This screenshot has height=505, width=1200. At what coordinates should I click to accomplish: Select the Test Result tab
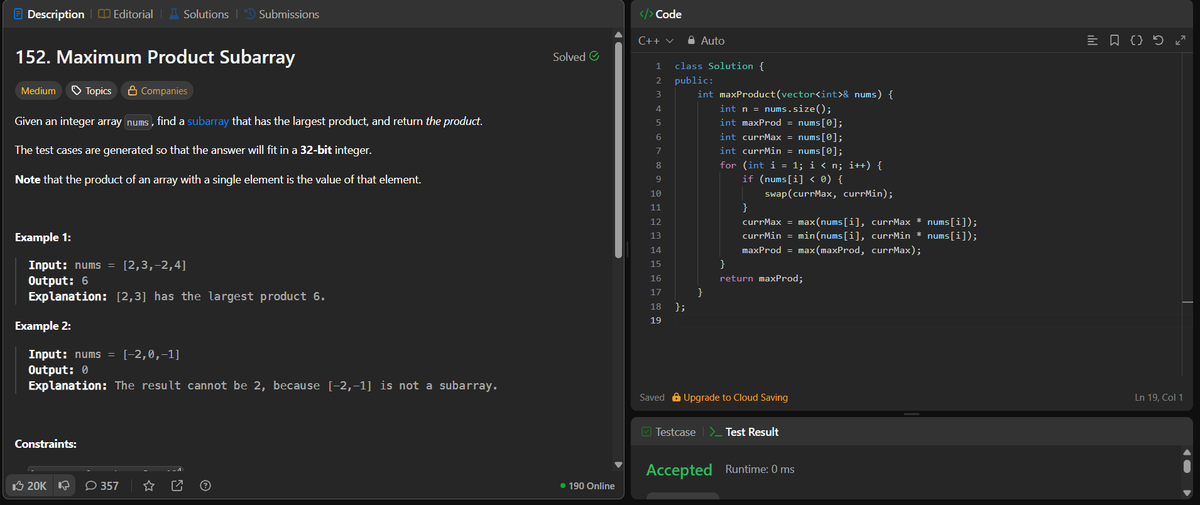coord(744,432)
